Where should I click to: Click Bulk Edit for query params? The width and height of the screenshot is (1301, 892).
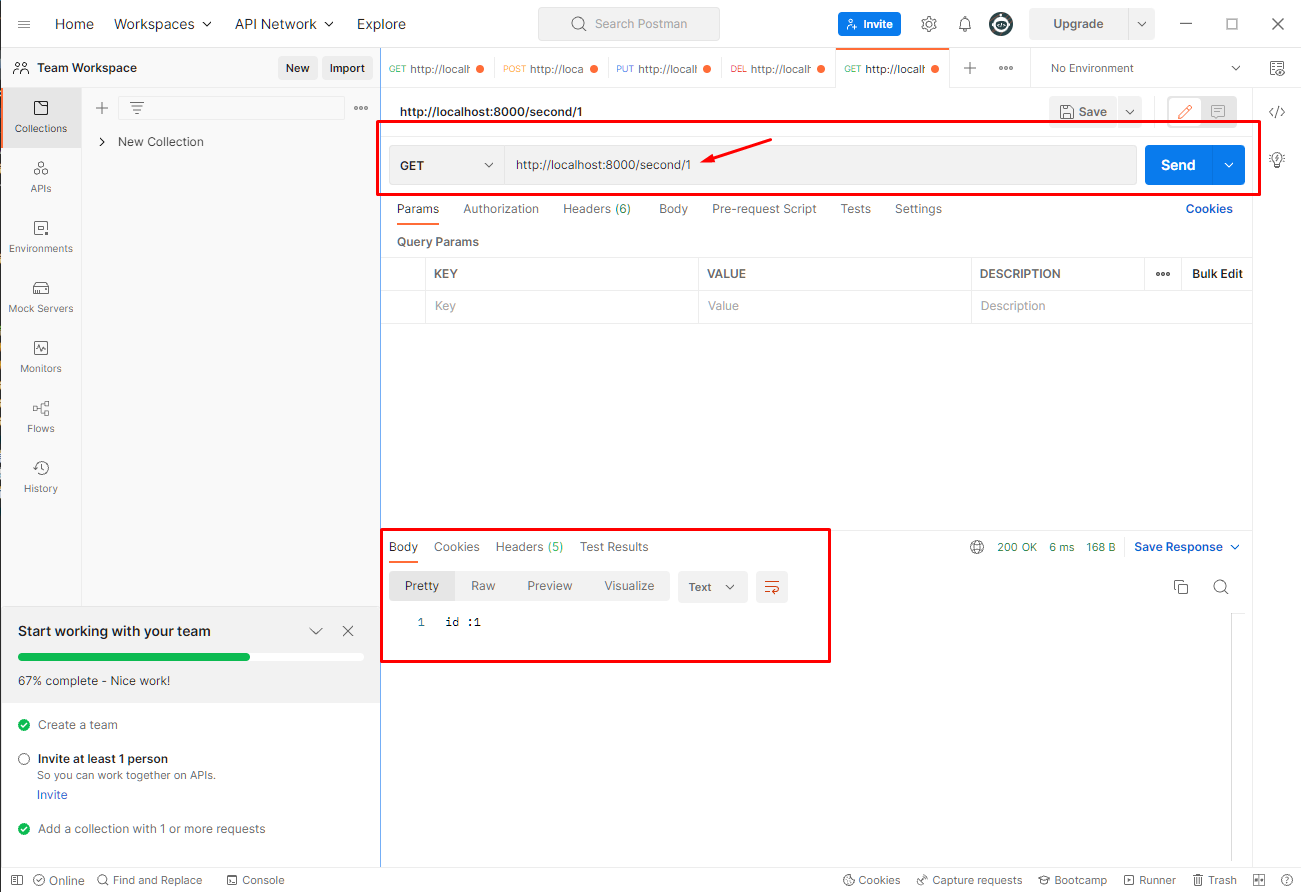(x=1217, y=274)
